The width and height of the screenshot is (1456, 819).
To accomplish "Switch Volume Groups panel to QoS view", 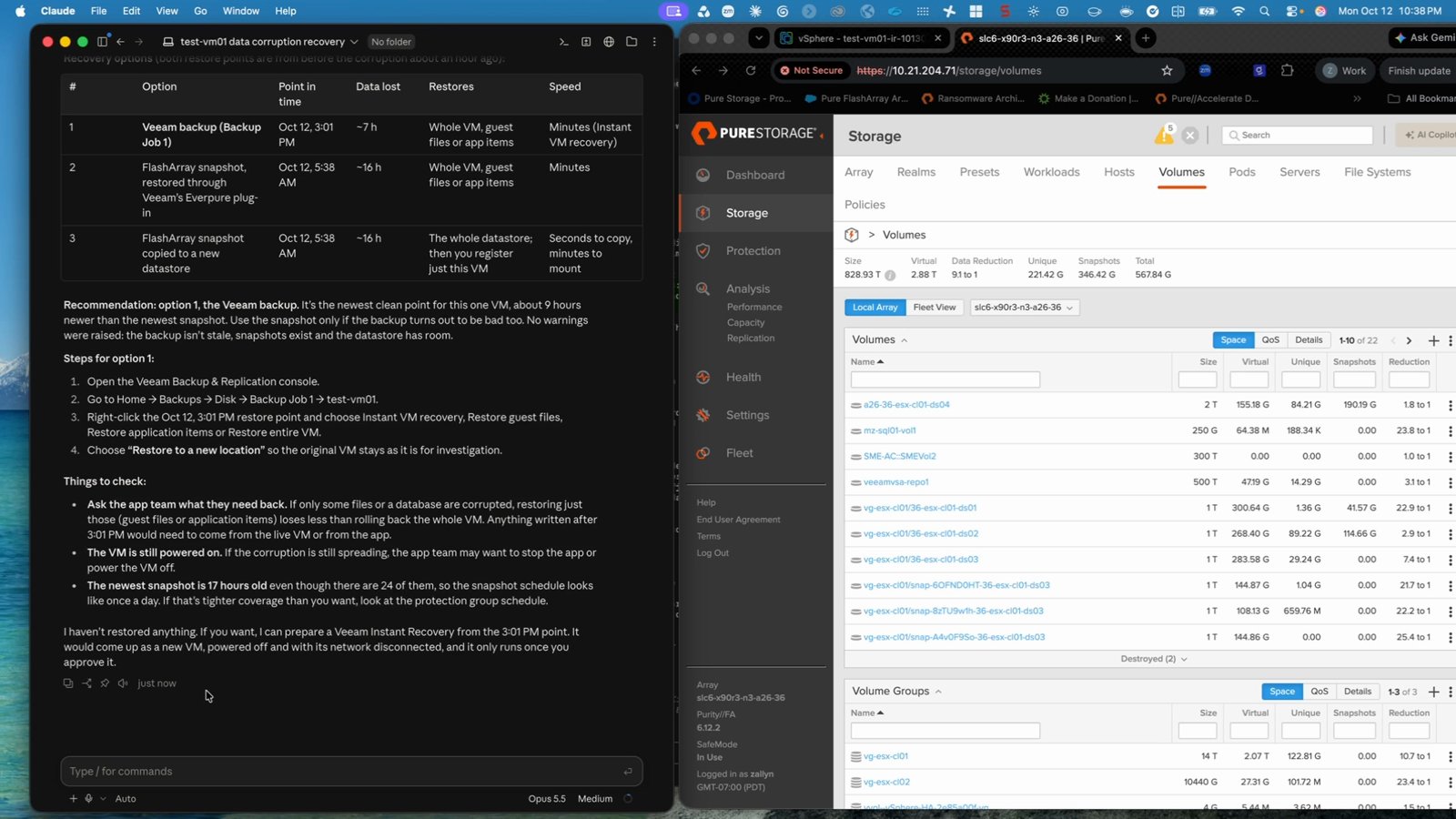I will click(x=1319, y=692).
